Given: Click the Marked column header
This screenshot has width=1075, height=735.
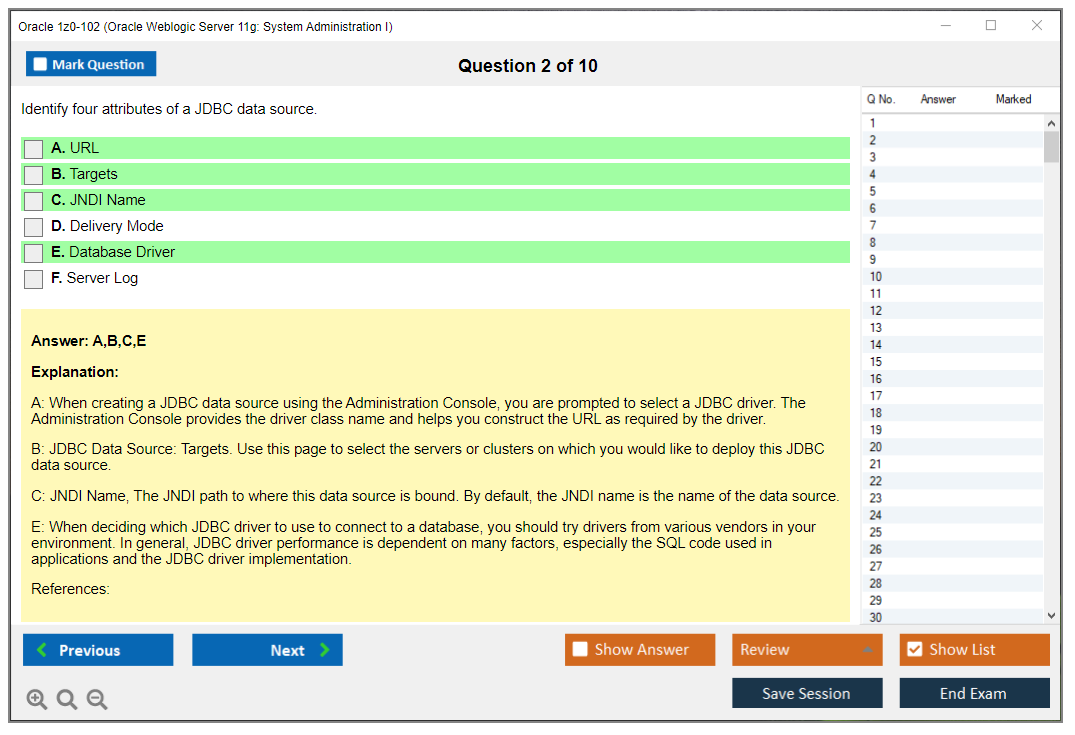Looking at the screenshot, I should (x=1013, y=99).
